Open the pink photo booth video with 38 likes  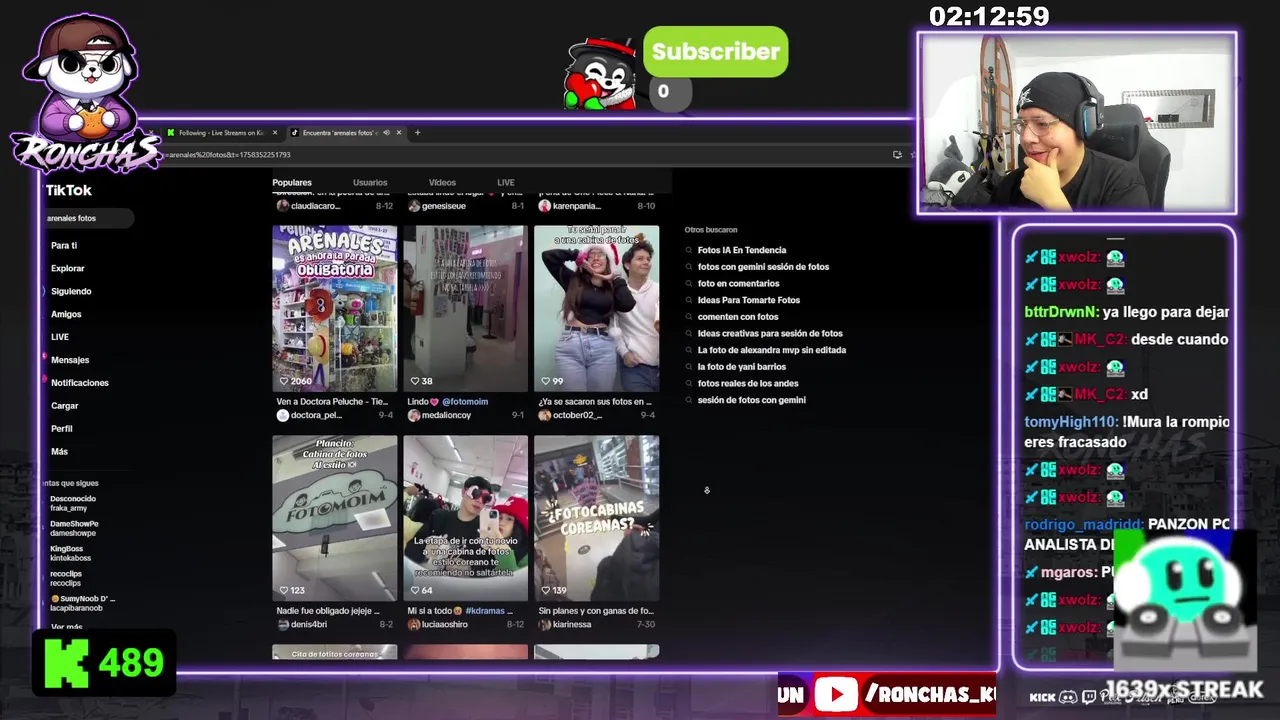(465, 308)
